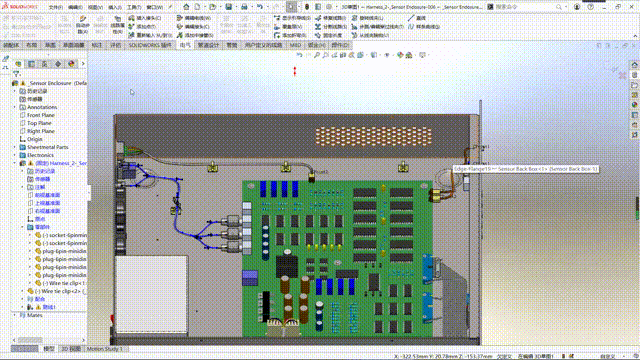
Task: Open the user login profile icon
Action: pyautogui.click(x=577, y=7)
